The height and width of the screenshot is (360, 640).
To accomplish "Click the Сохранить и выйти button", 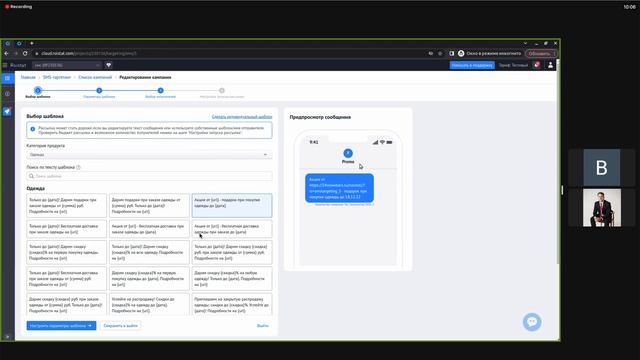I will 120,326.
